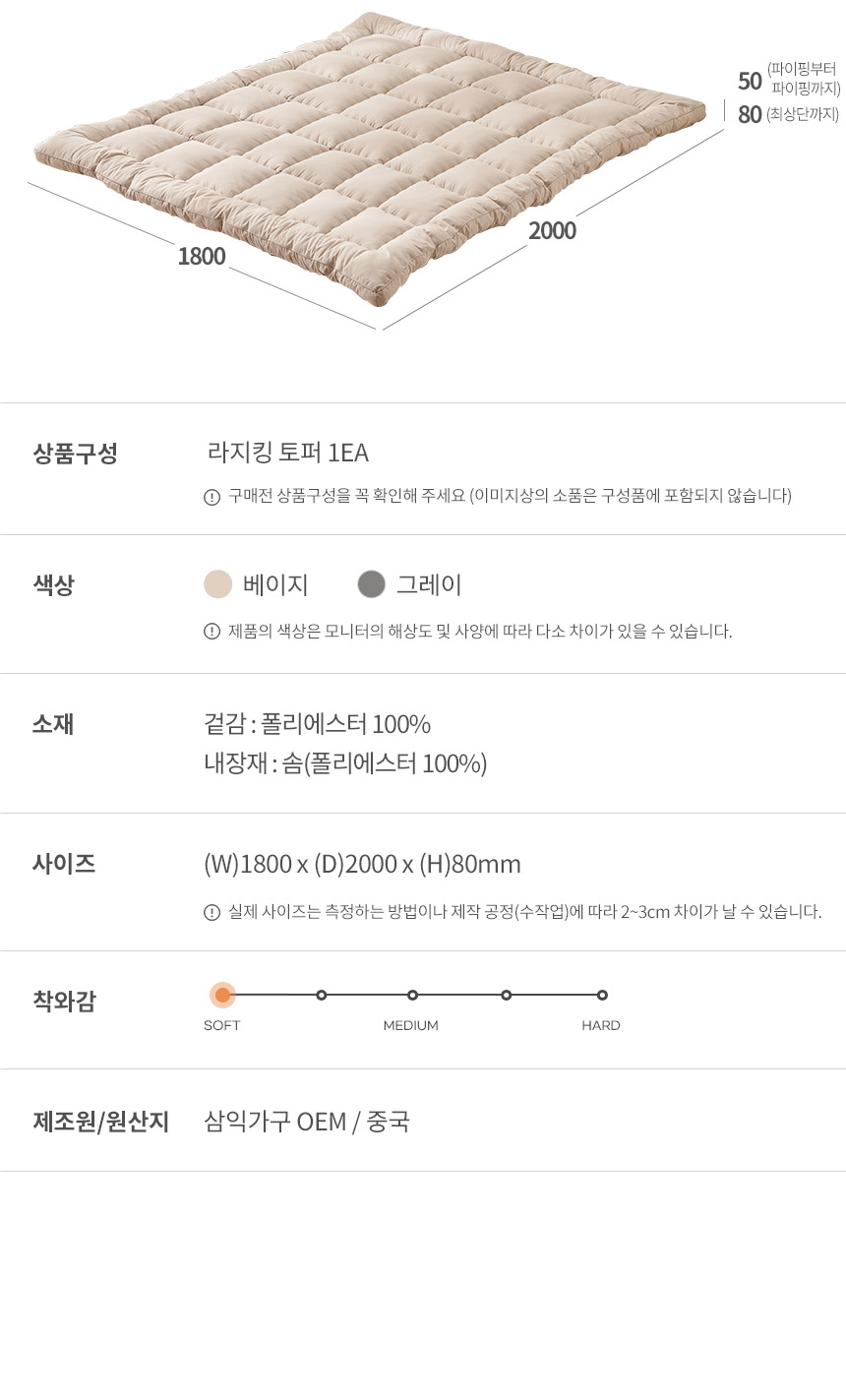This screenshot has height=1400, width=846.
Task: Click the slider point between MEDIUM and HARD
Action: [x=507, y=995]
